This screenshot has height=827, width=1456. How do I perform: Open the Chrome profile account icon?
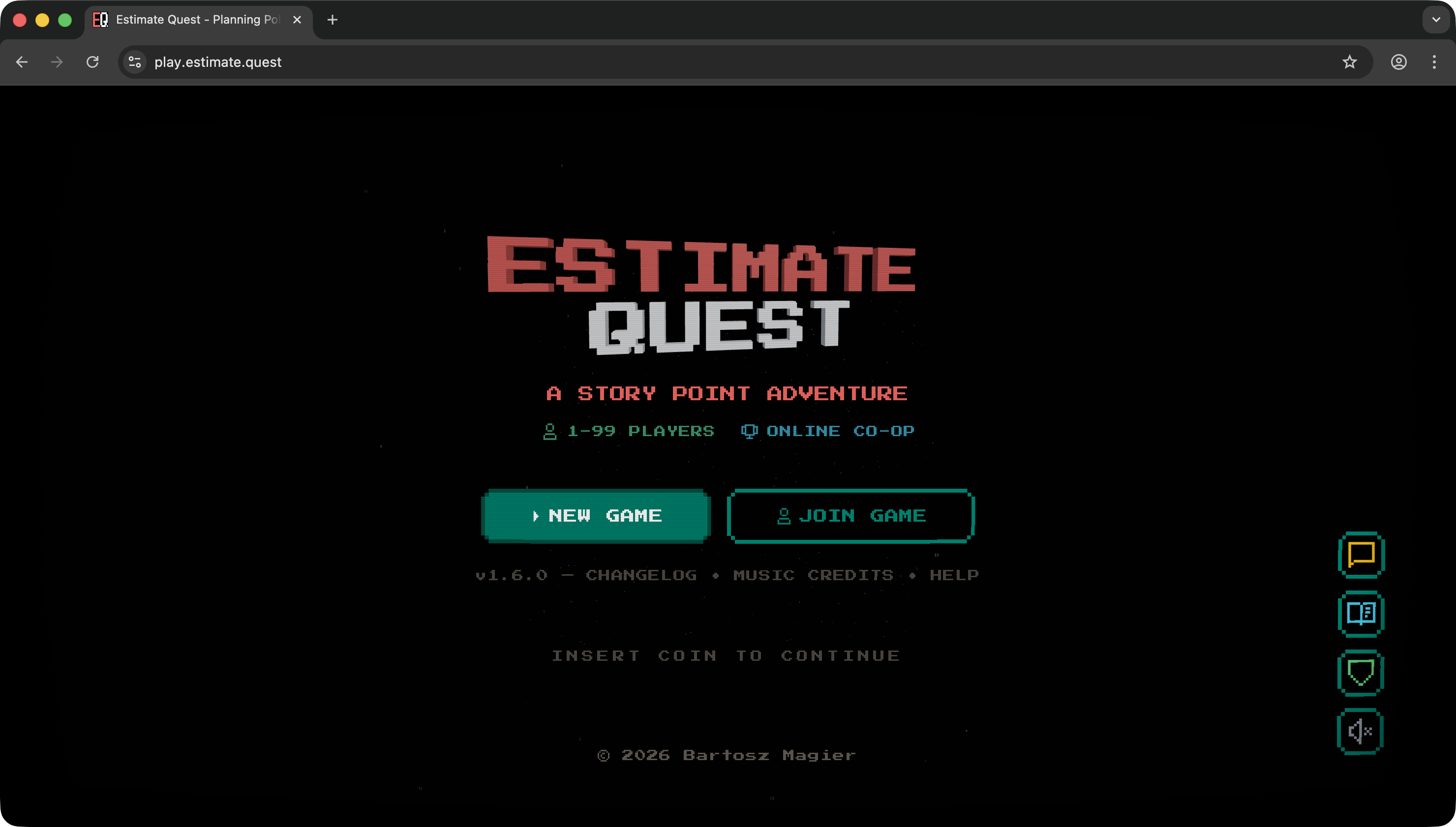[1398, 62]
